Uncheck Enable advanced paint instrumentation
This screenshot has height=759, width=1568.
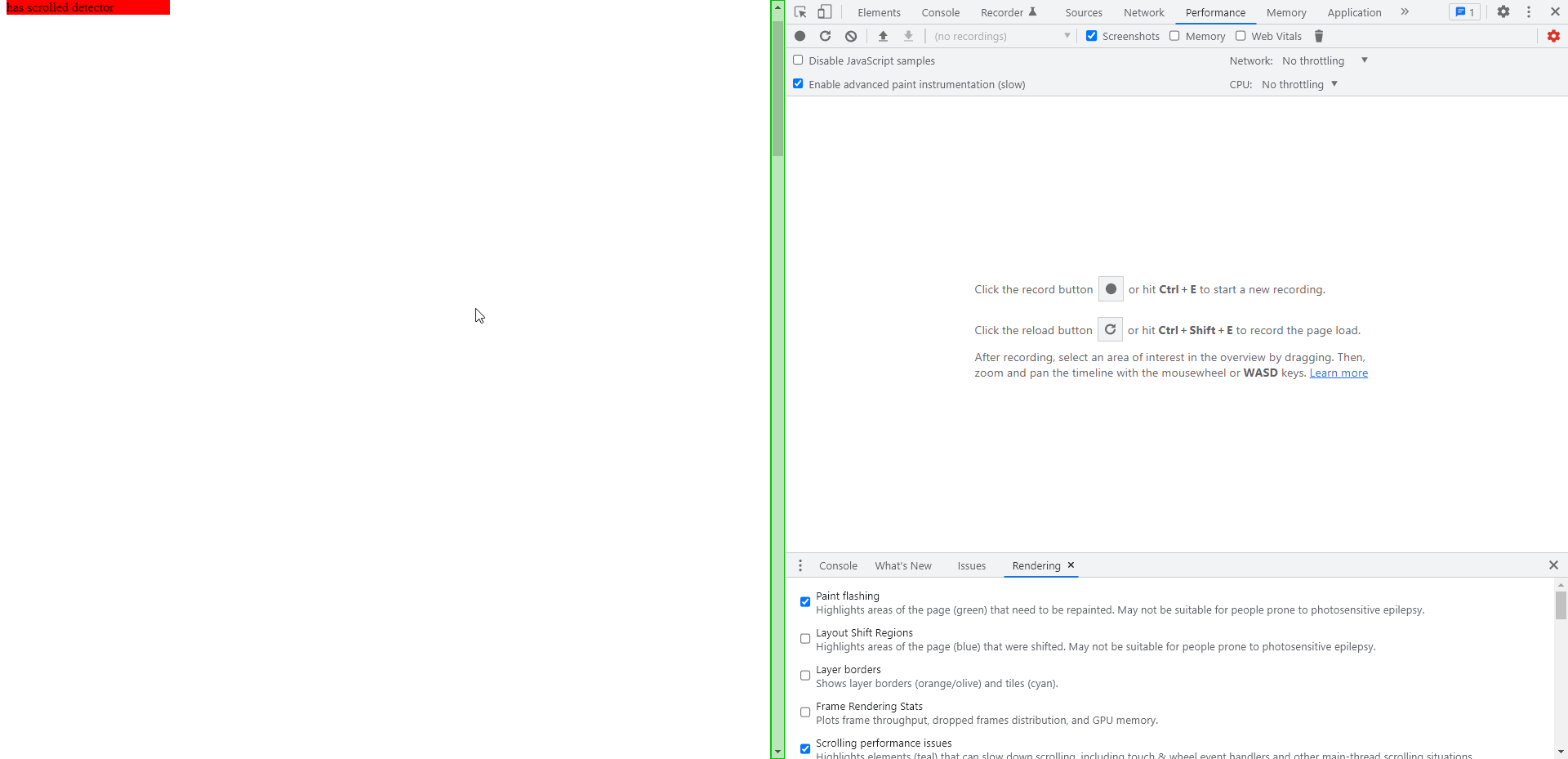(798, 84)
